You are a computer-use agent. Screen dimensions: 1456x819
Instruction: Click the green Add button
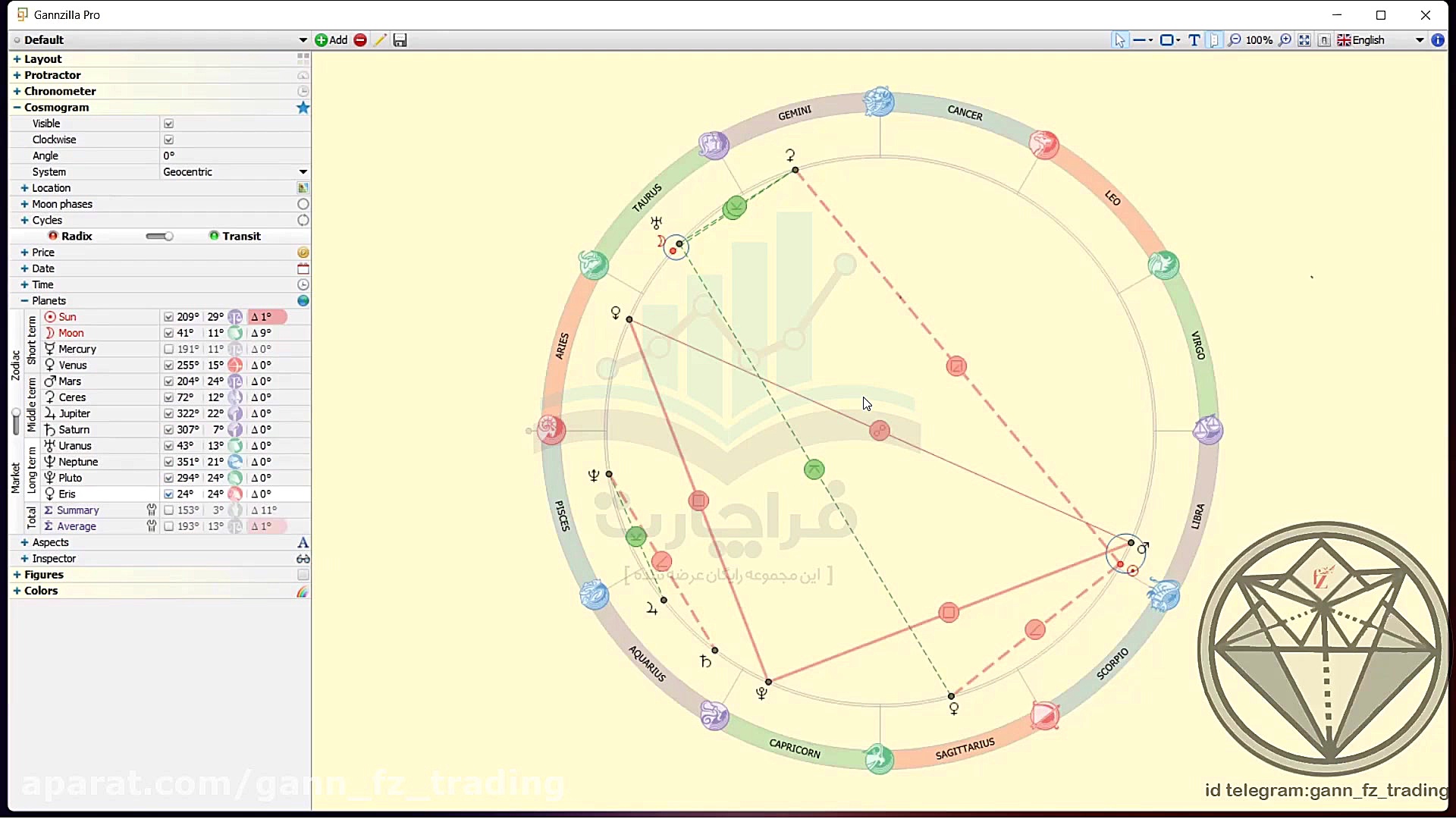[331, 40]
